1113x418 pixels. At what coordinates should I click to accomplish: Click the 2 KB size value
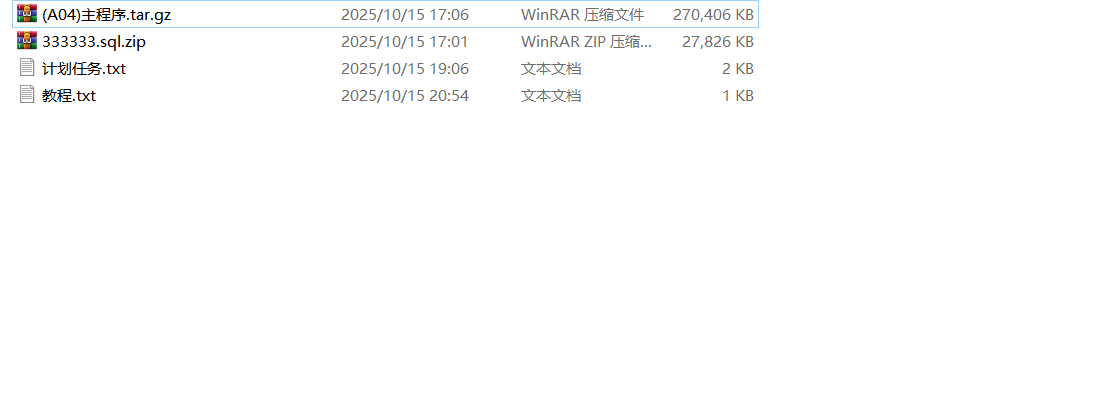coord(738,69)
